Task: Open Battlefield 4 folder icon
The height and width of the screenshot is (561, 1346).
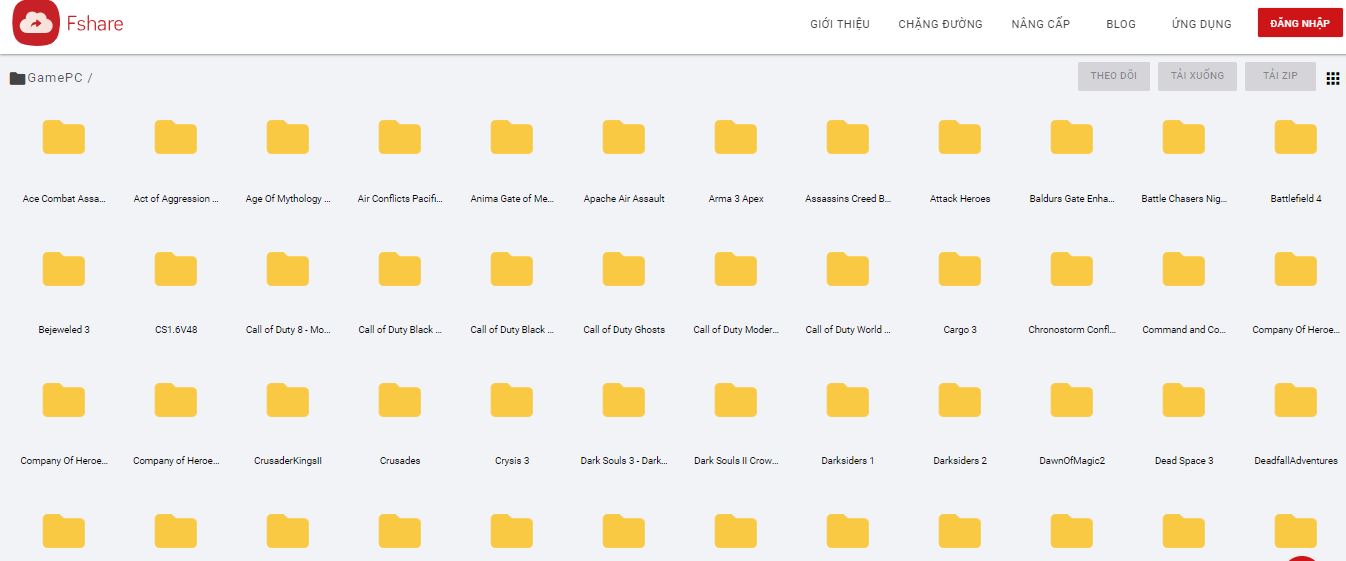Action: [x=1296, y=137]
